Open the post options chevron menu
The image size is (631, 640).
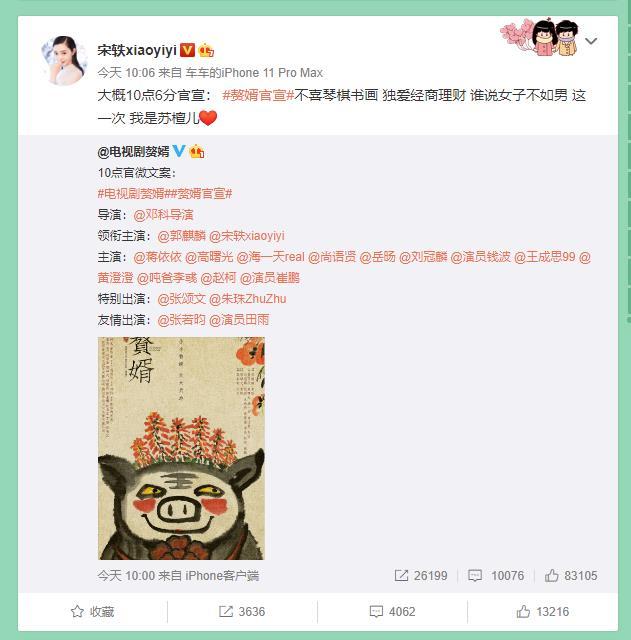click(591, 41)
